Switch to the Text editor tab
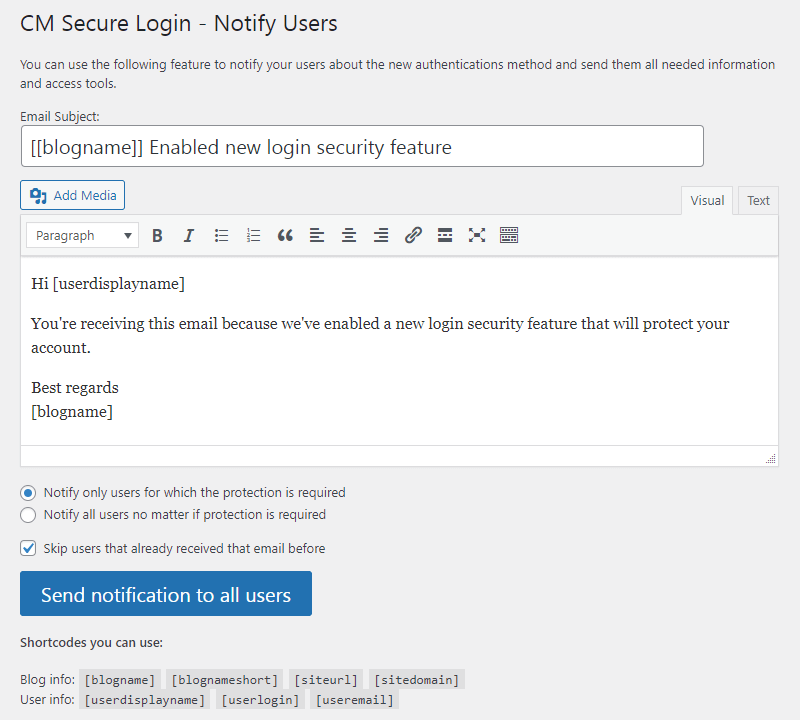 point(758,201)
